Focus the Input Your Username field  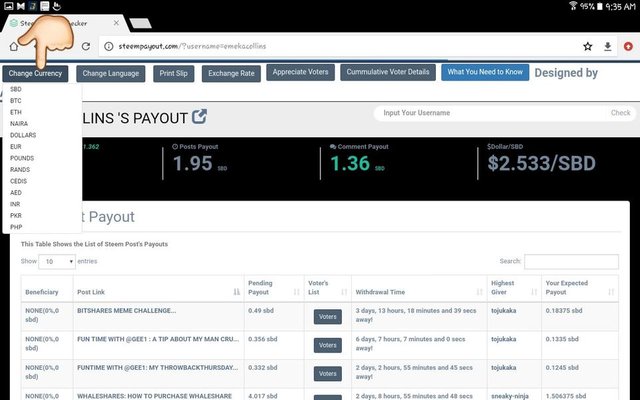pos(490,113)
